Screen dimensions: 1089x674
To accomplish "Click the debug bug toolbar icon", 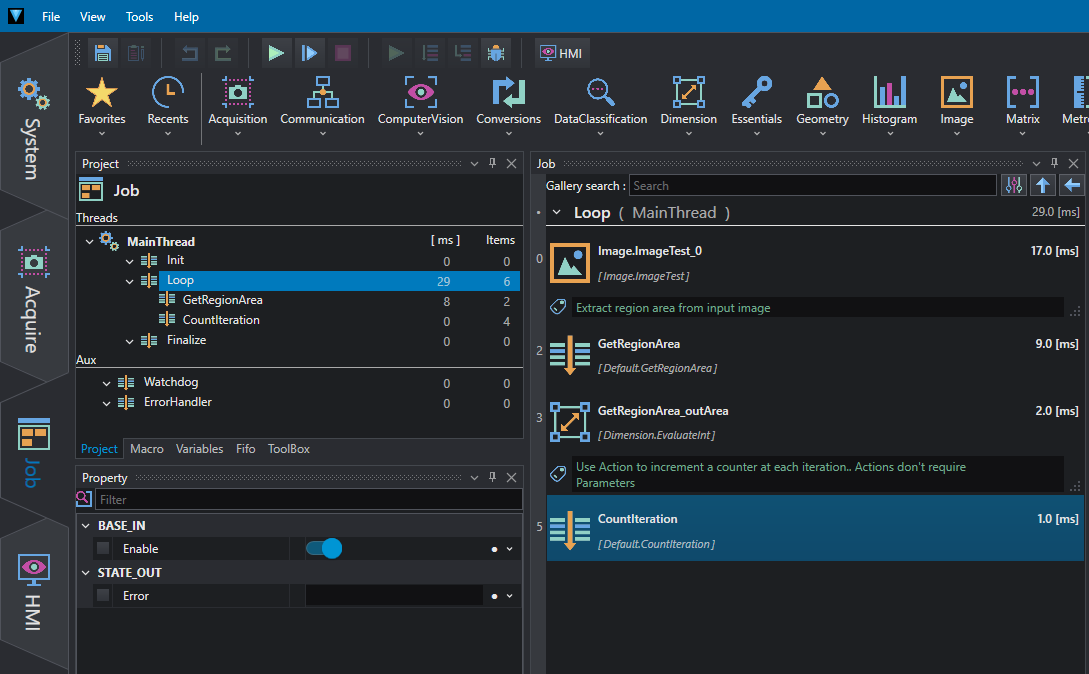I will [x=495, y=53].
